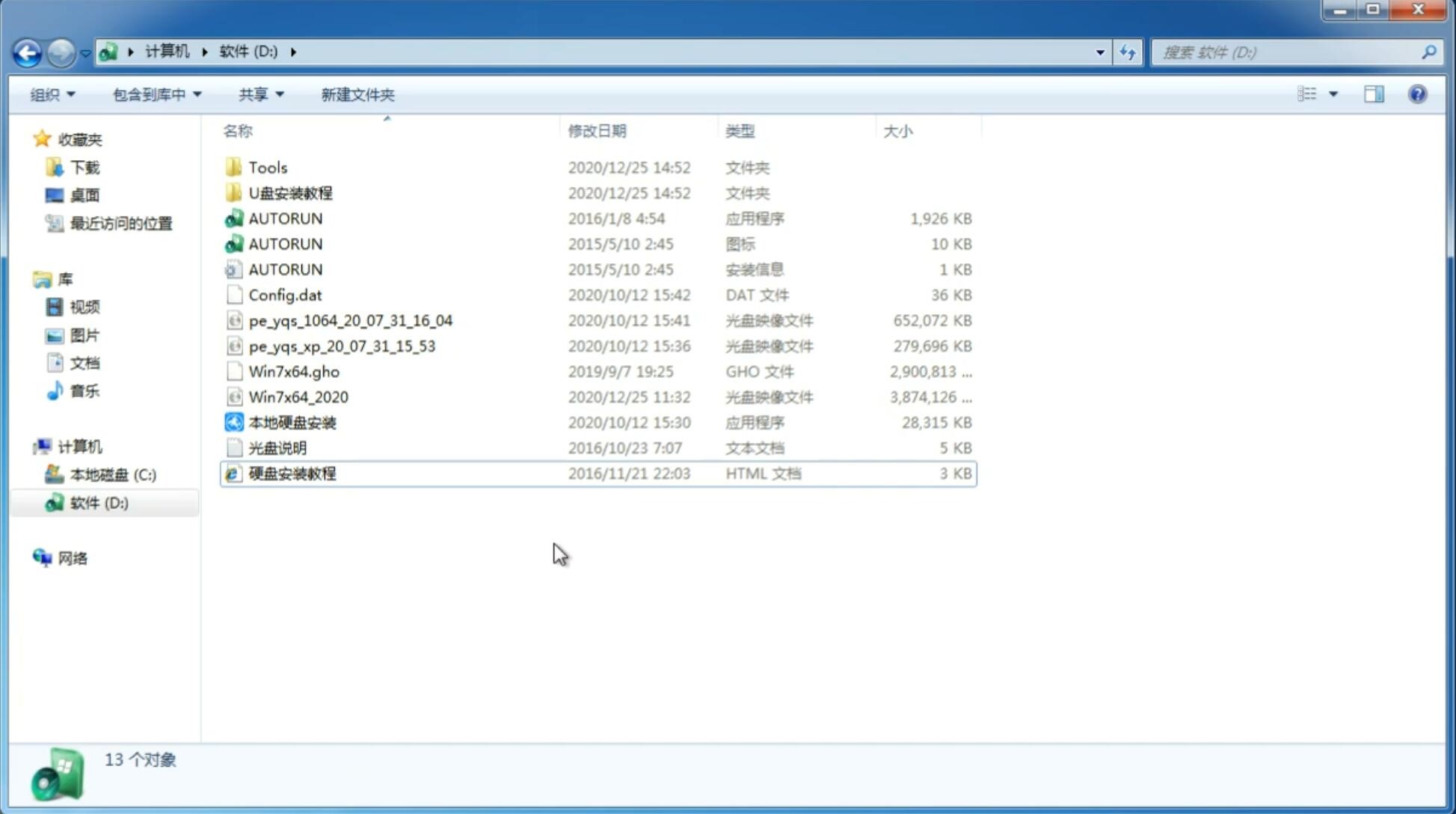Select 软件 (D:) drive in sidebar
1456x814 pixels.
97,503
